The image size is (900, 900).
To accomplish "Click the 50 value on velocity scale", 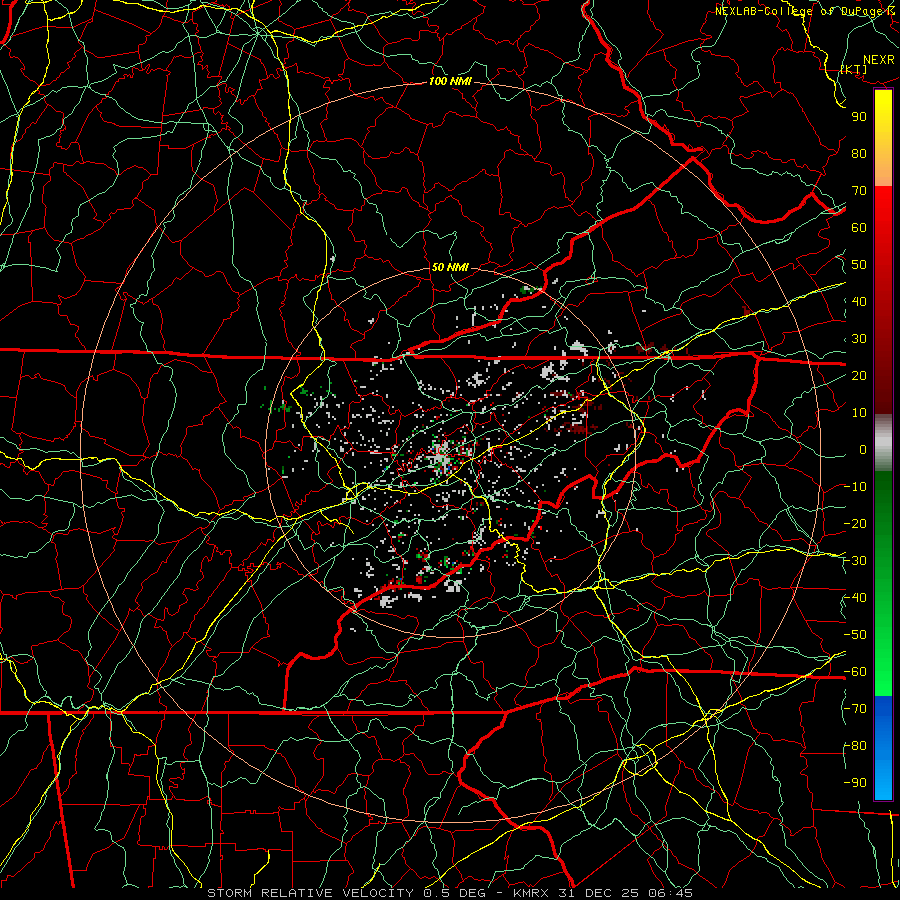I will pos(859,265).
